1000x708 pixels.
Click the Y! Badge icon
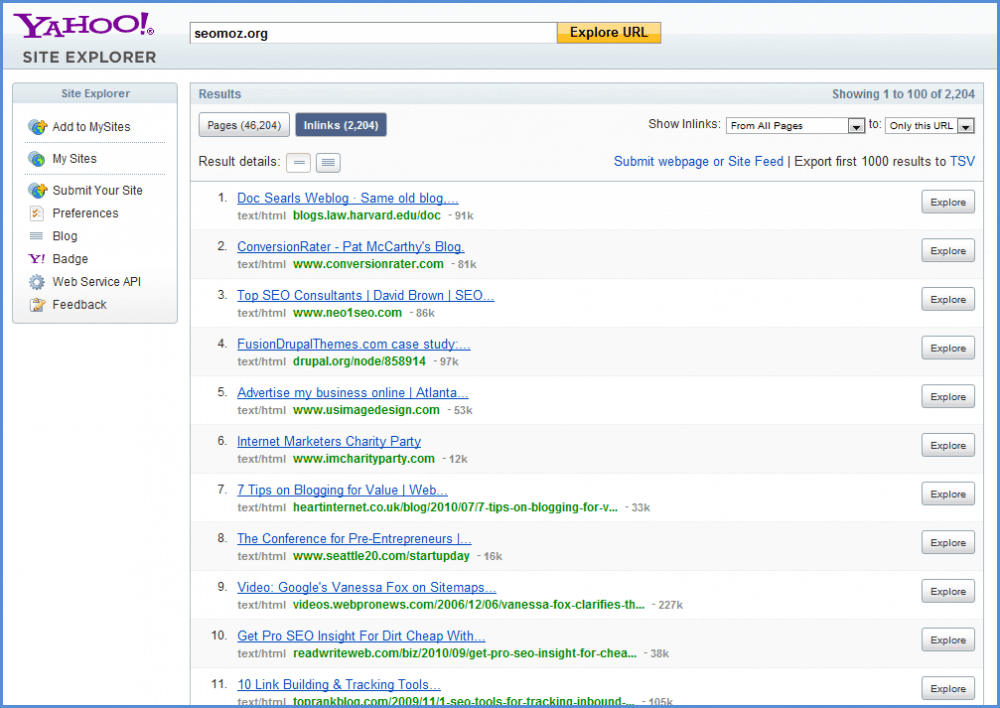pos(36,258)
